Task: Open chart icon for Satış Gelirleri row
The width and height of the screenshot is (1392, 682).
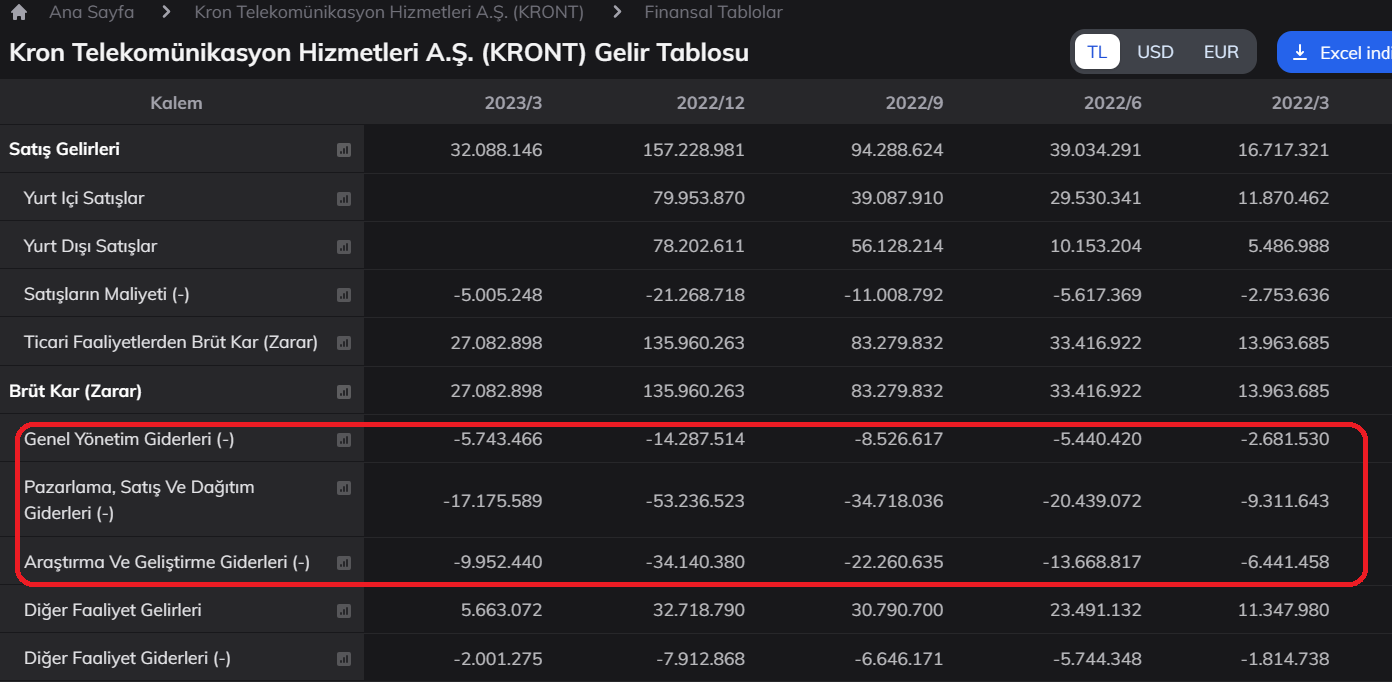Action: 344,150
